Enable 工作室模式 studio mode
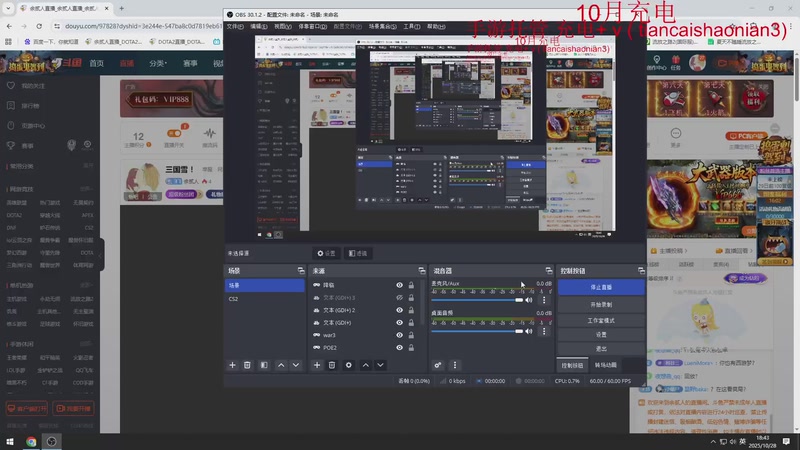This screenshot has width=800, height=450. (x=601, y=320)
